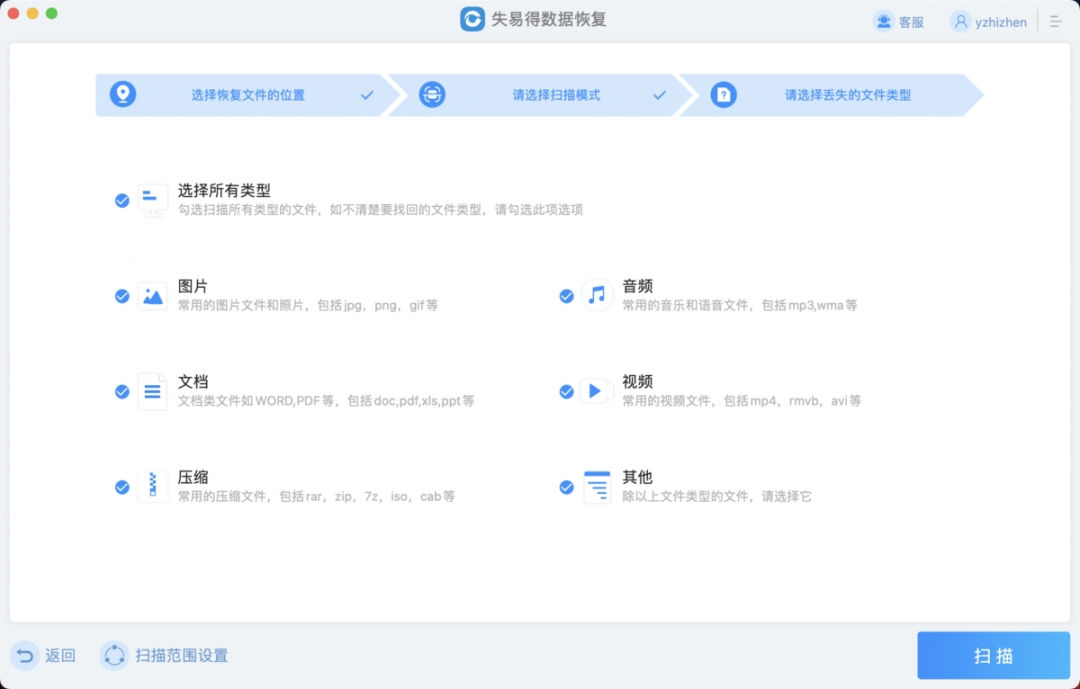Open the yzhizhen account menu

tap(988, 21)
